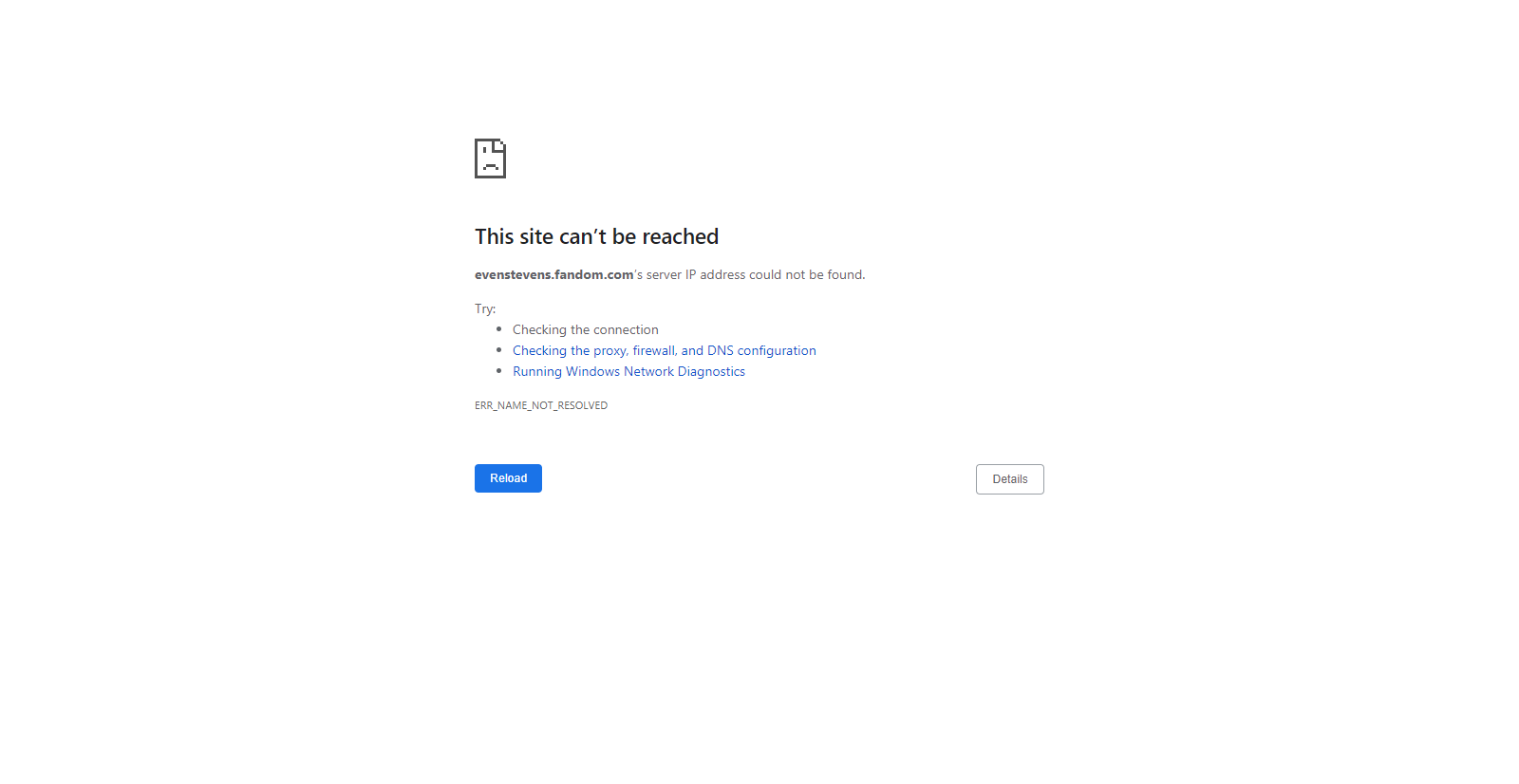Click "server IP address could not be found" text

[756, 274]
